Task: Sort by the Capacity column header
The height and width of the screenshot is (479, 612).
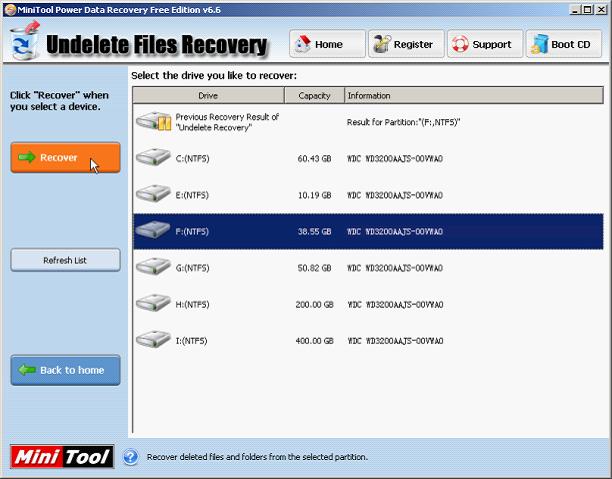Action: point(315,95)
